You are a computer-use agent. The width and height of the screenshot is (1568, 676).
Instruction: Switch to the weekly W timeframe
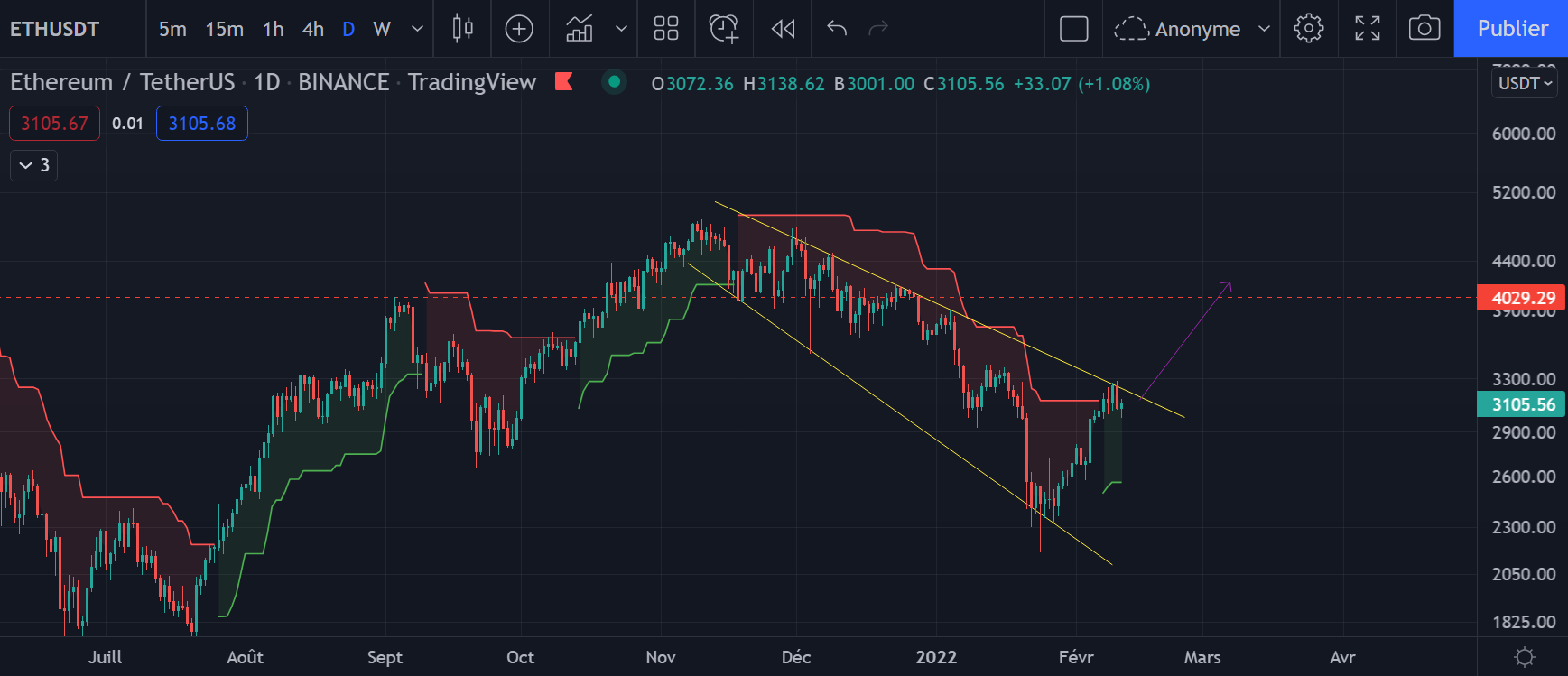(382, 29)
